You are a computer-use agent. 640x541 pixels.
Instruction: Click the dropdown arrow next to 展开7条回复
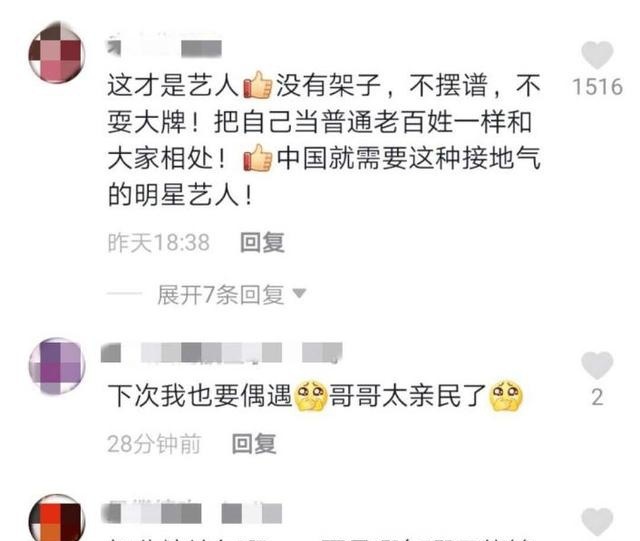click(299, 293)
